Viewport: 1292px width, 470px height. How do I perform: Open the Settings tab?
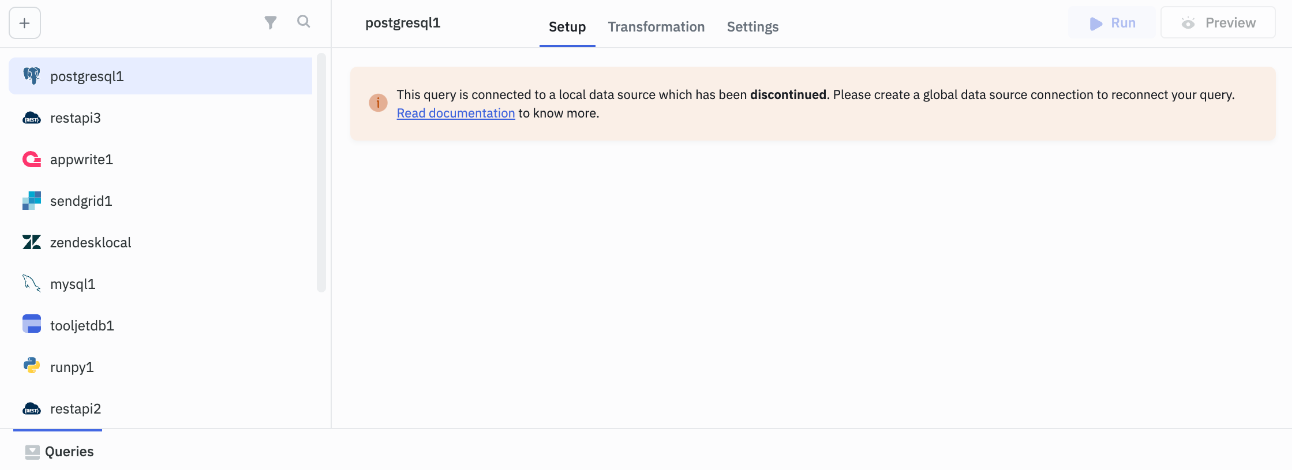coord(752,27)
